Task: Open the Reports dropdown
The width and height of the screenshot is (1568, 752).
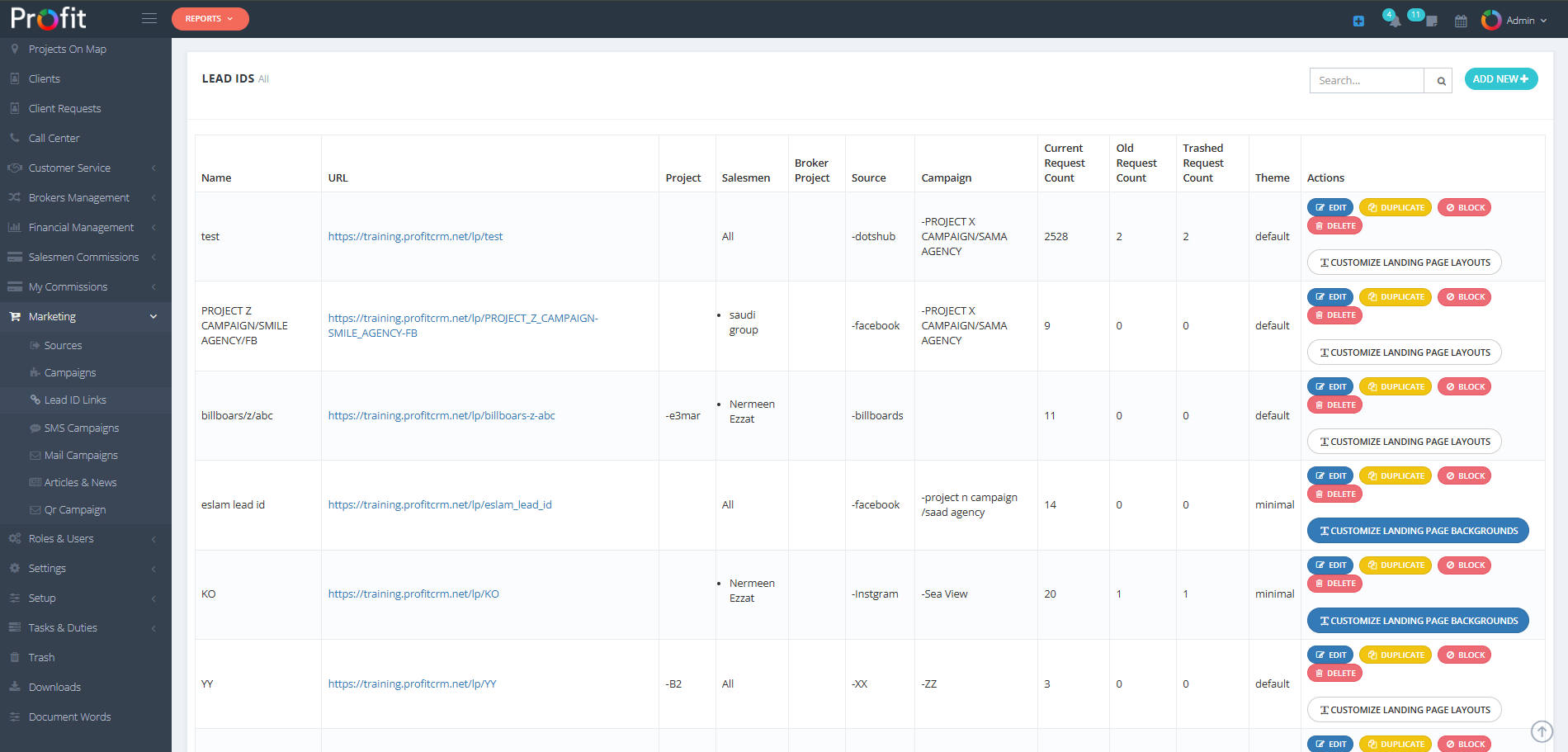Action: [210, 19]
